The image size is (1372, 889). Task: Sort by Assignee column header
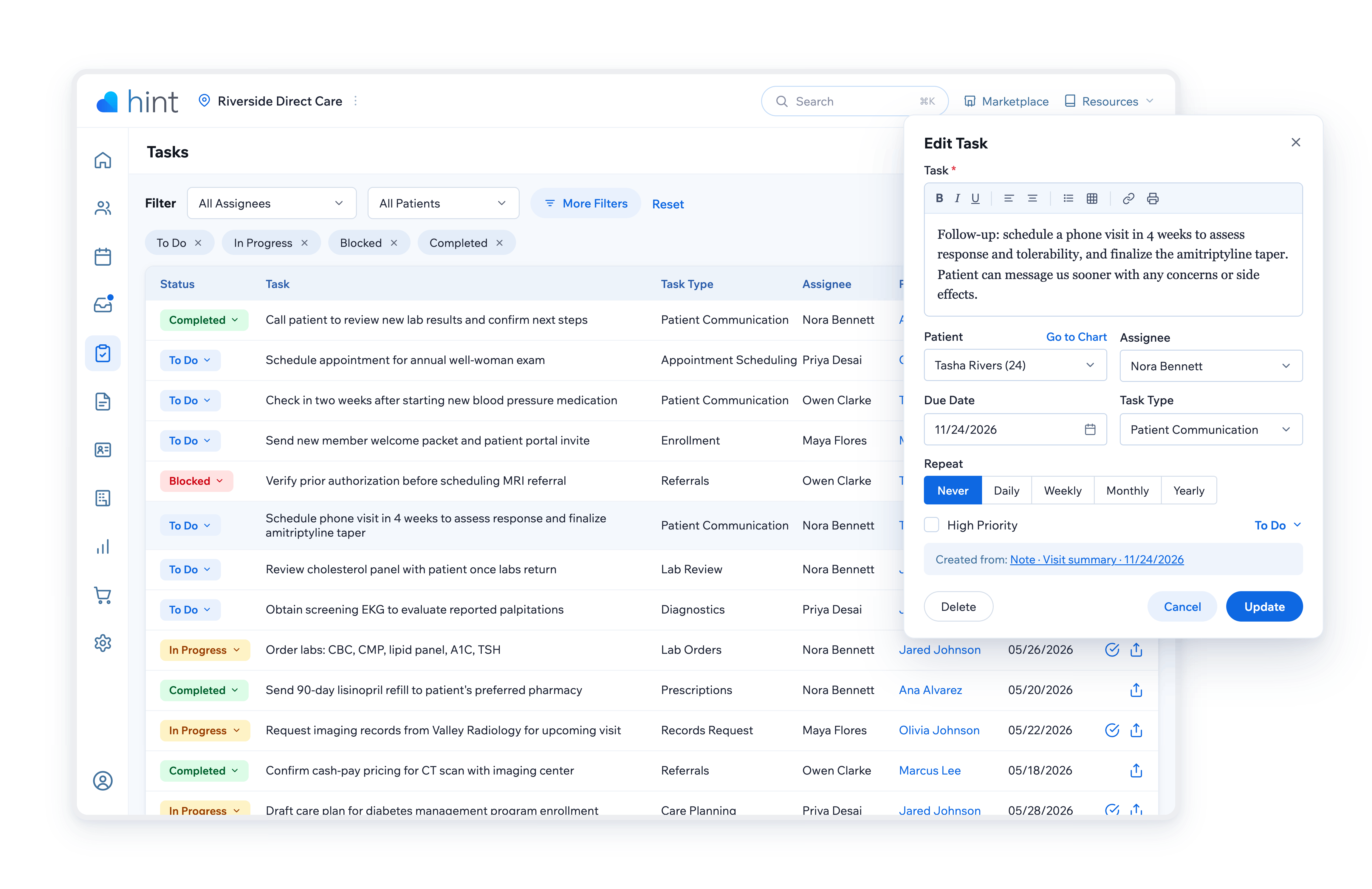[826, 284]
